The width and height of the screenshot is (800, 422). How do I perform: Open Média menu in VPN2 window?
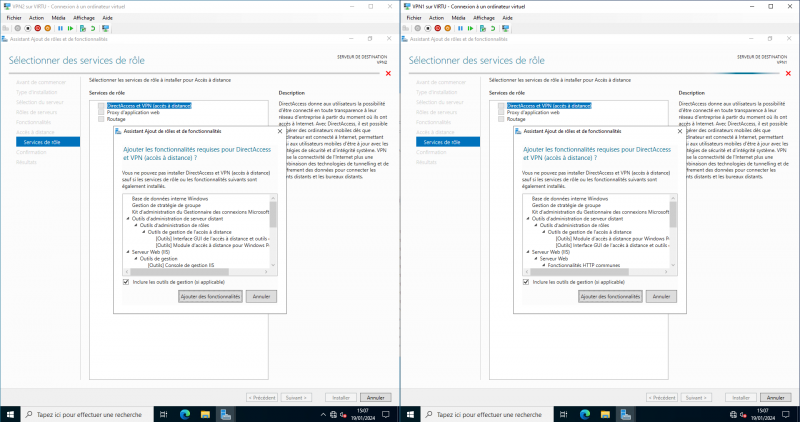click(59, 18)
